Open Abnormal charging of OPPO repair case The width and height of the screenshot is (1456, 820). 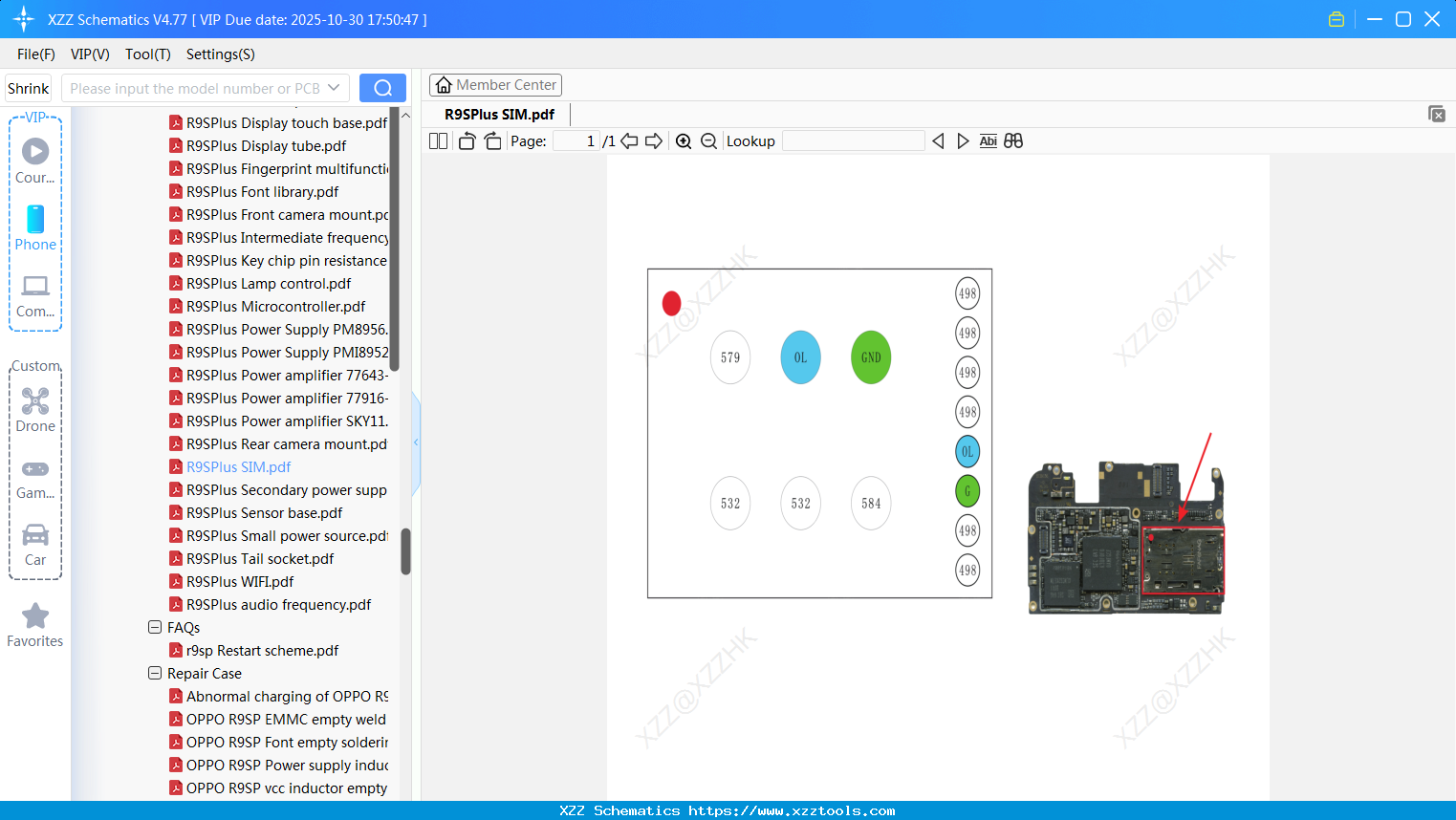(x=287, y=696)
